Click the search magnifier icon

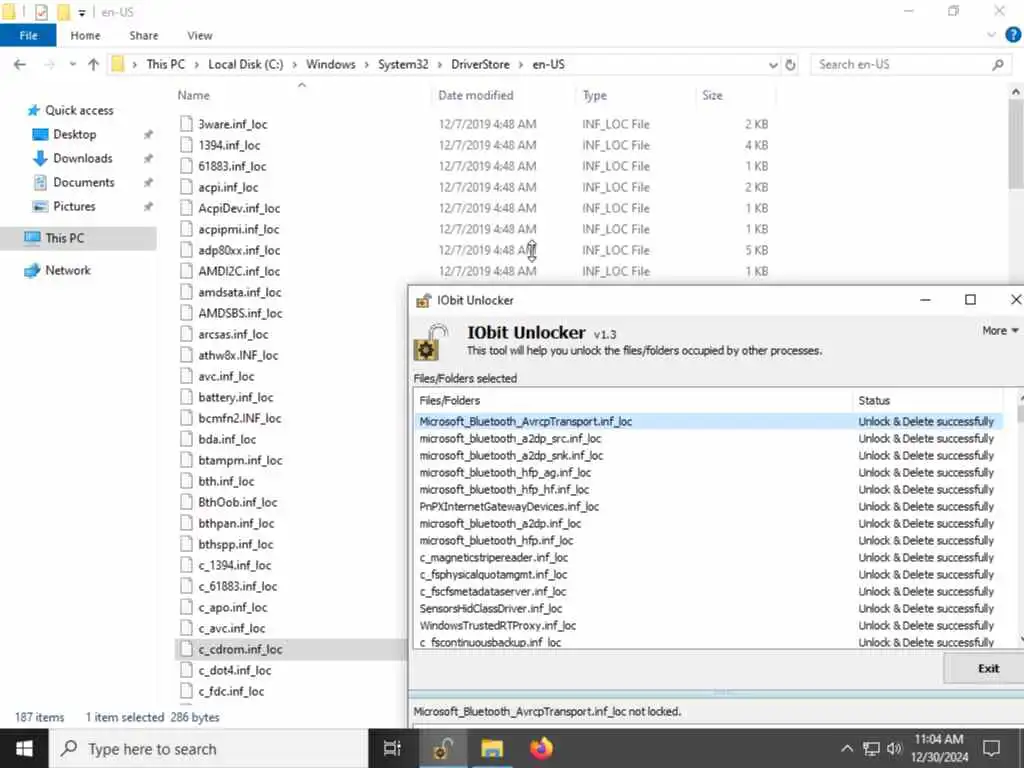[x=997, y=64]
